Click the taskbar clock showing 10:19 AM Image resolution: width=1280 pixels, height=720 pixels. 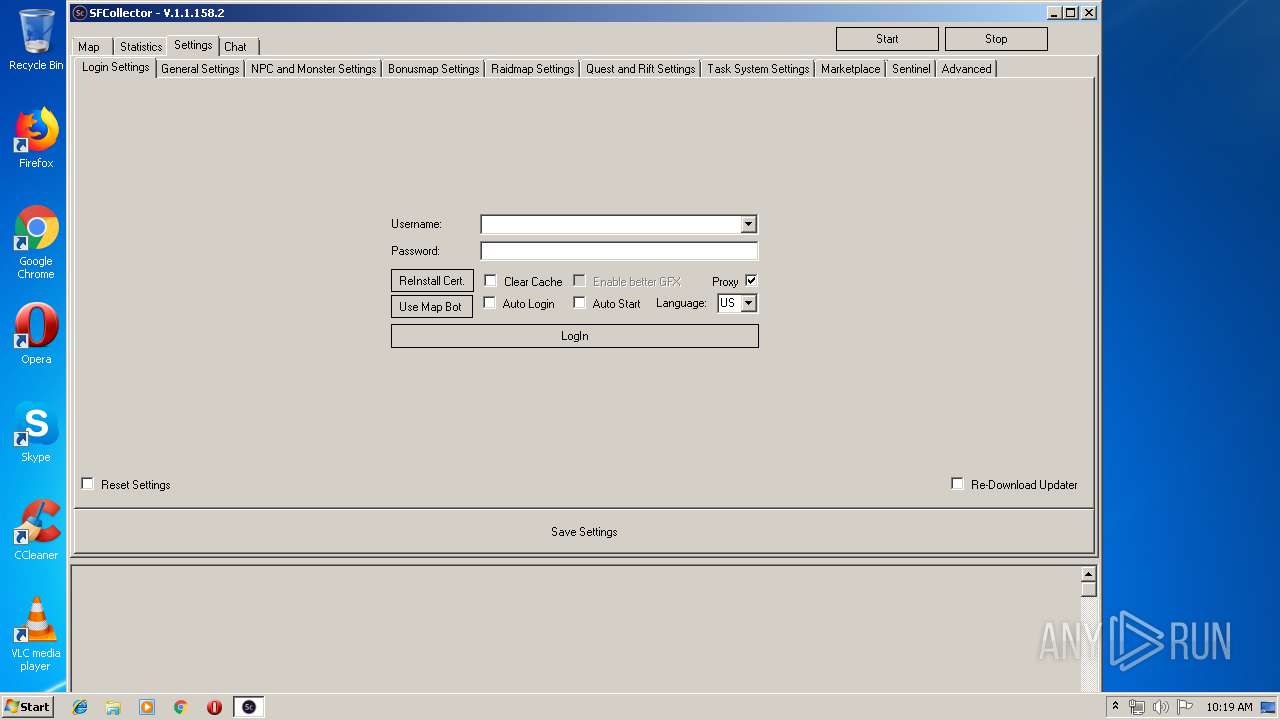click(1229, 707)
